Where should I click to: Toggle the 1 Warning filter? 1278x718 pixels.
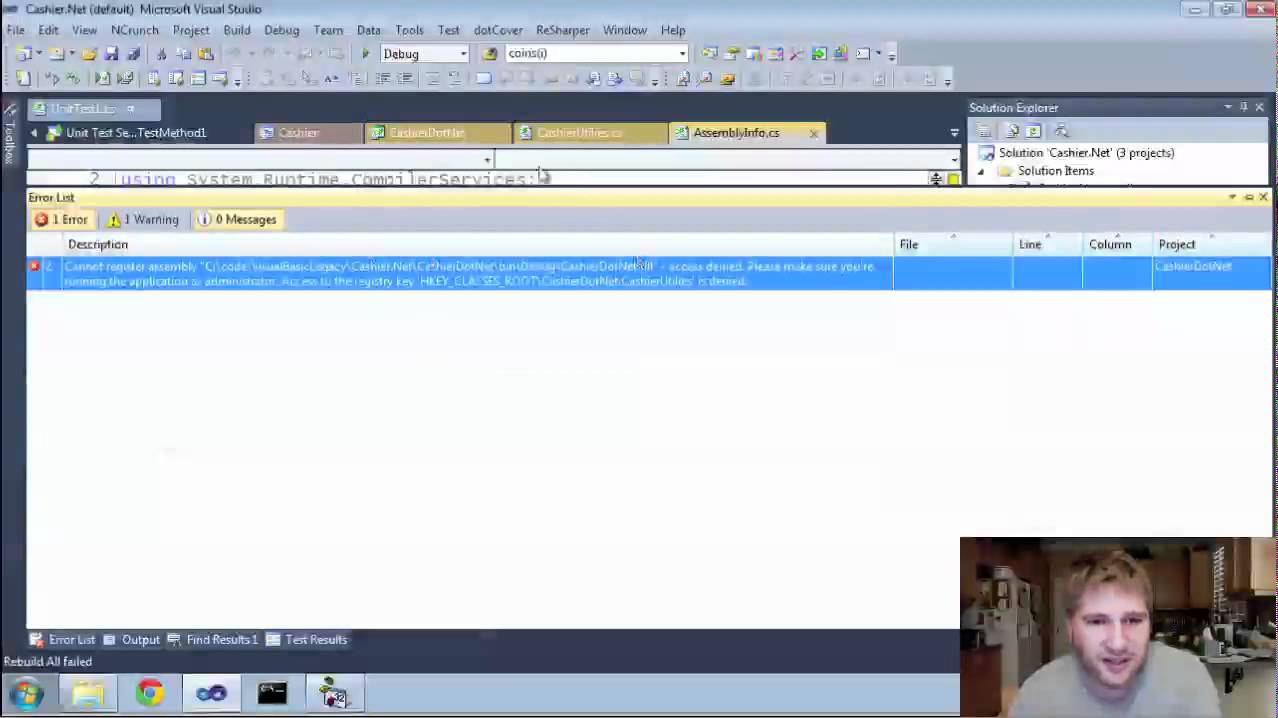click(x=143, y=219)
